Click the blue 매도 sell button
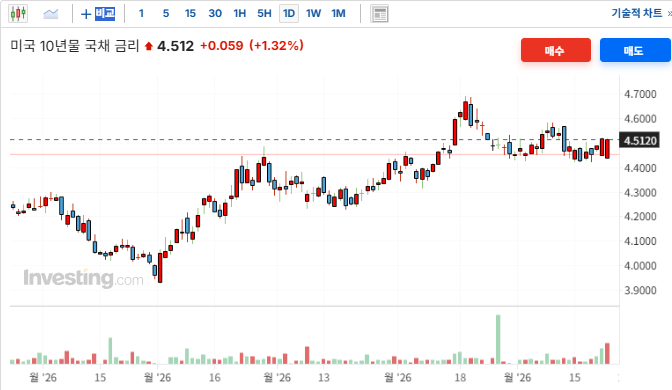The height and width of the screenshot is (390, 672). tap(635, 50)
